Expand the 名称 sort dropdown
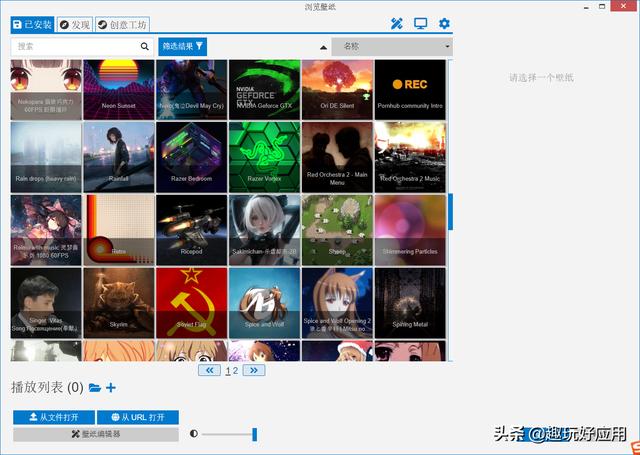This screenshot has height=455, width=640. [x=392, y=46]
